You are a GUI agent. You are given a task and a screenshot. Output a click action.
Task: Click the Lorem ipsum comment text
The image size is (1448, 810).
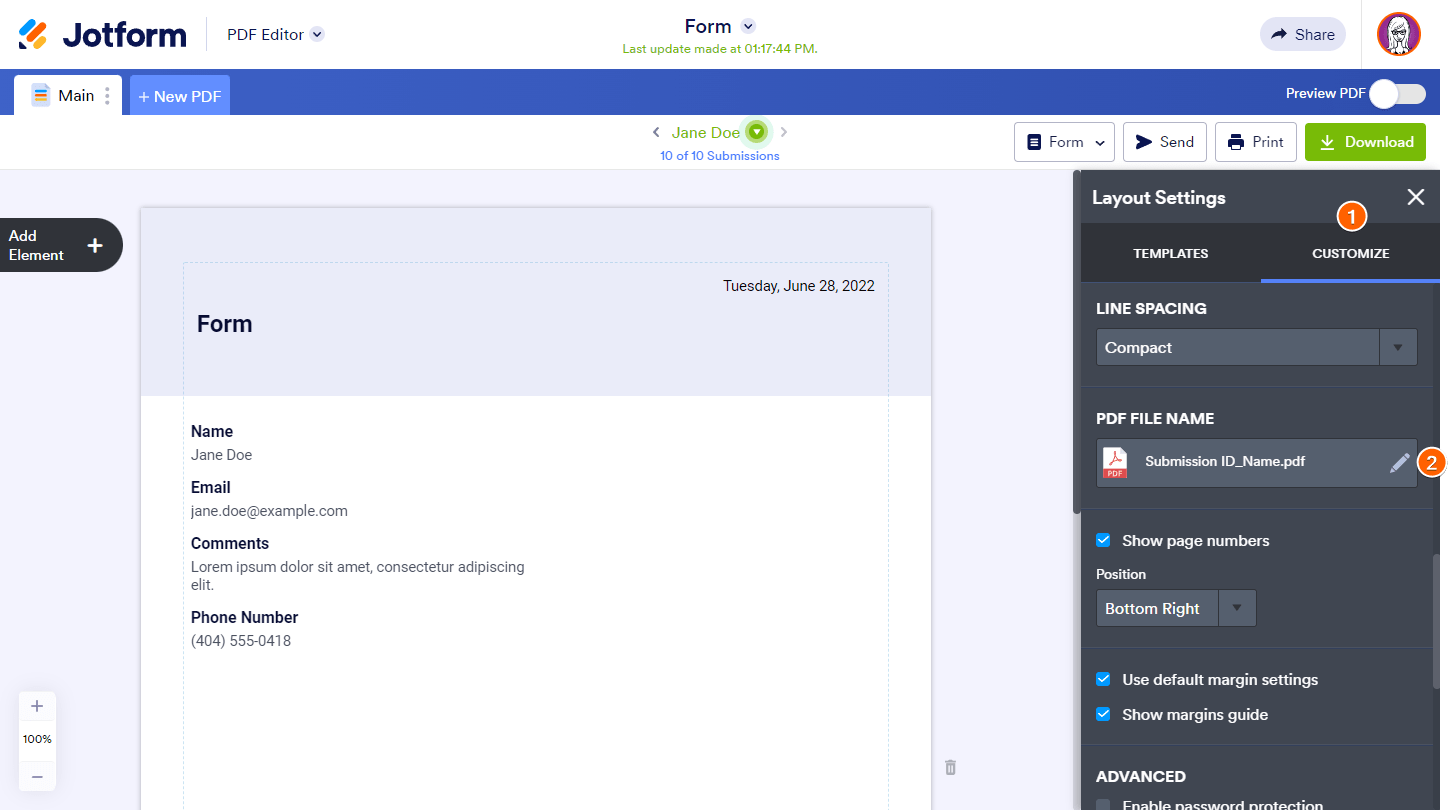tap(358, 576)
